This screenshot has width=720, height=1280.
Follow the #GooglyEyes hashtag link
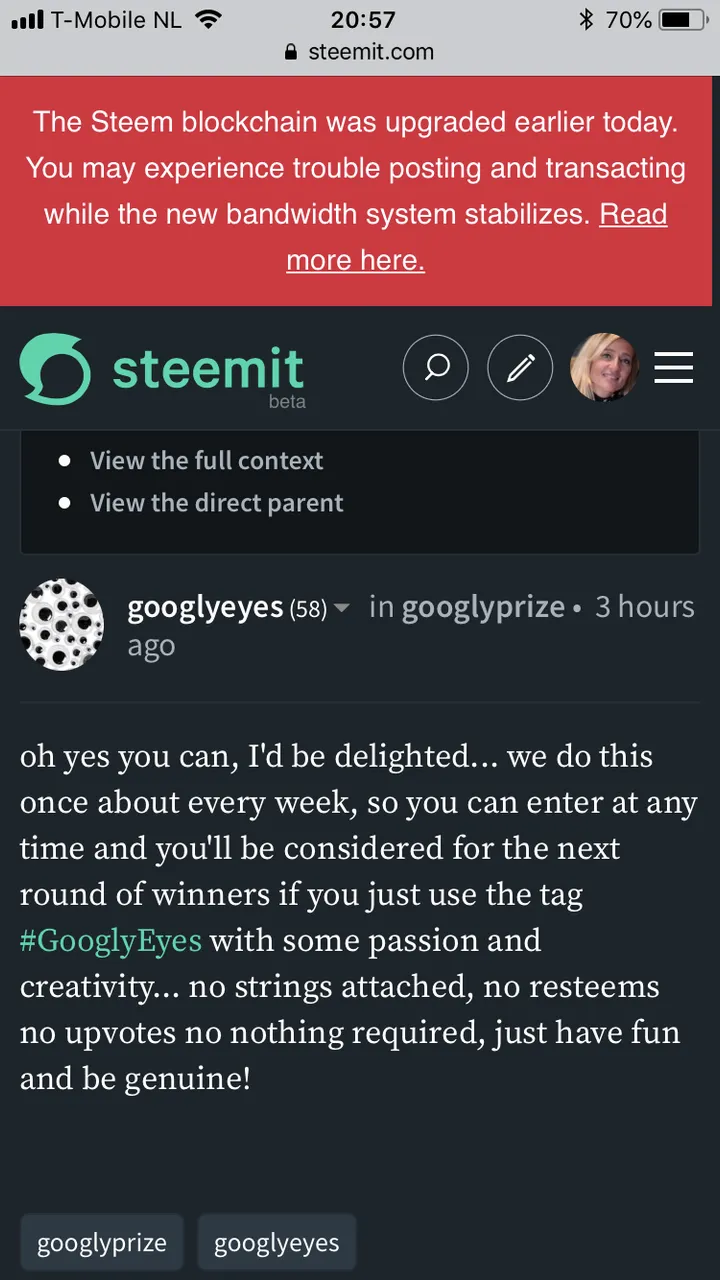[111, 940]
